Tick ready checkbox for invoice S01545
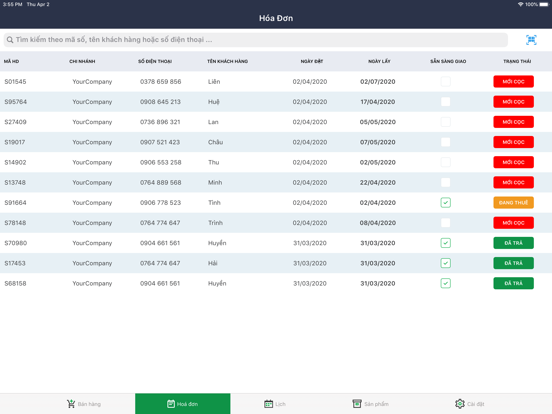This screenshot has height=414, width=552. pos(446,82)
